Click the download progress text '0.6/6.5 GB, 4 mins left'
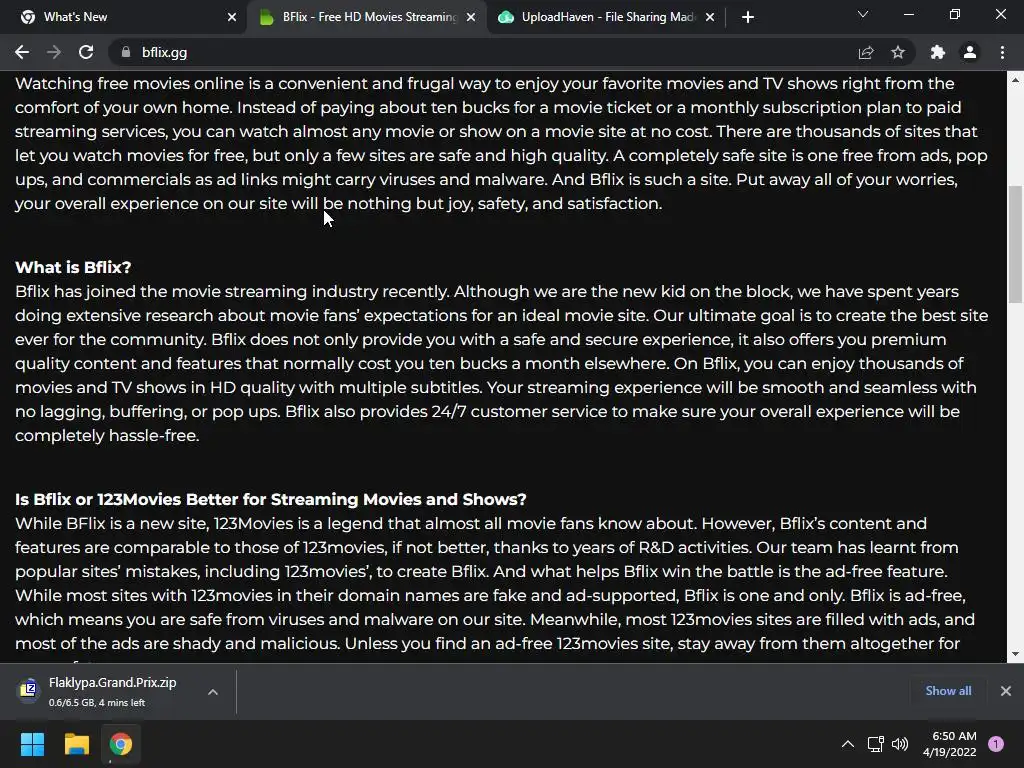Image resolution: width=1024 pixels, height=768 pixels. point(97,703)
